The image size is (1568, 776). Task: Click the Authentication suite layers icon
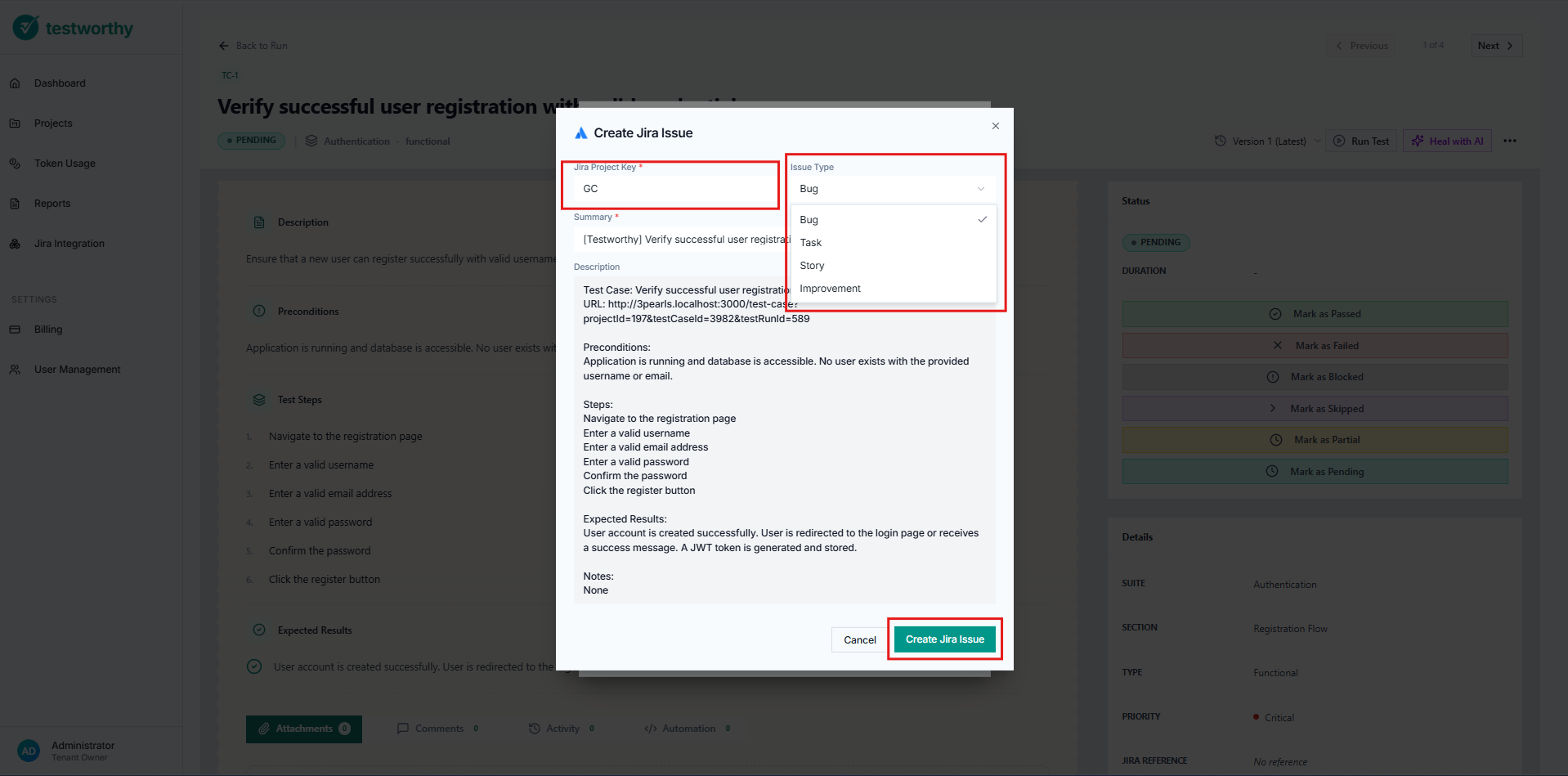pos(311,141)
